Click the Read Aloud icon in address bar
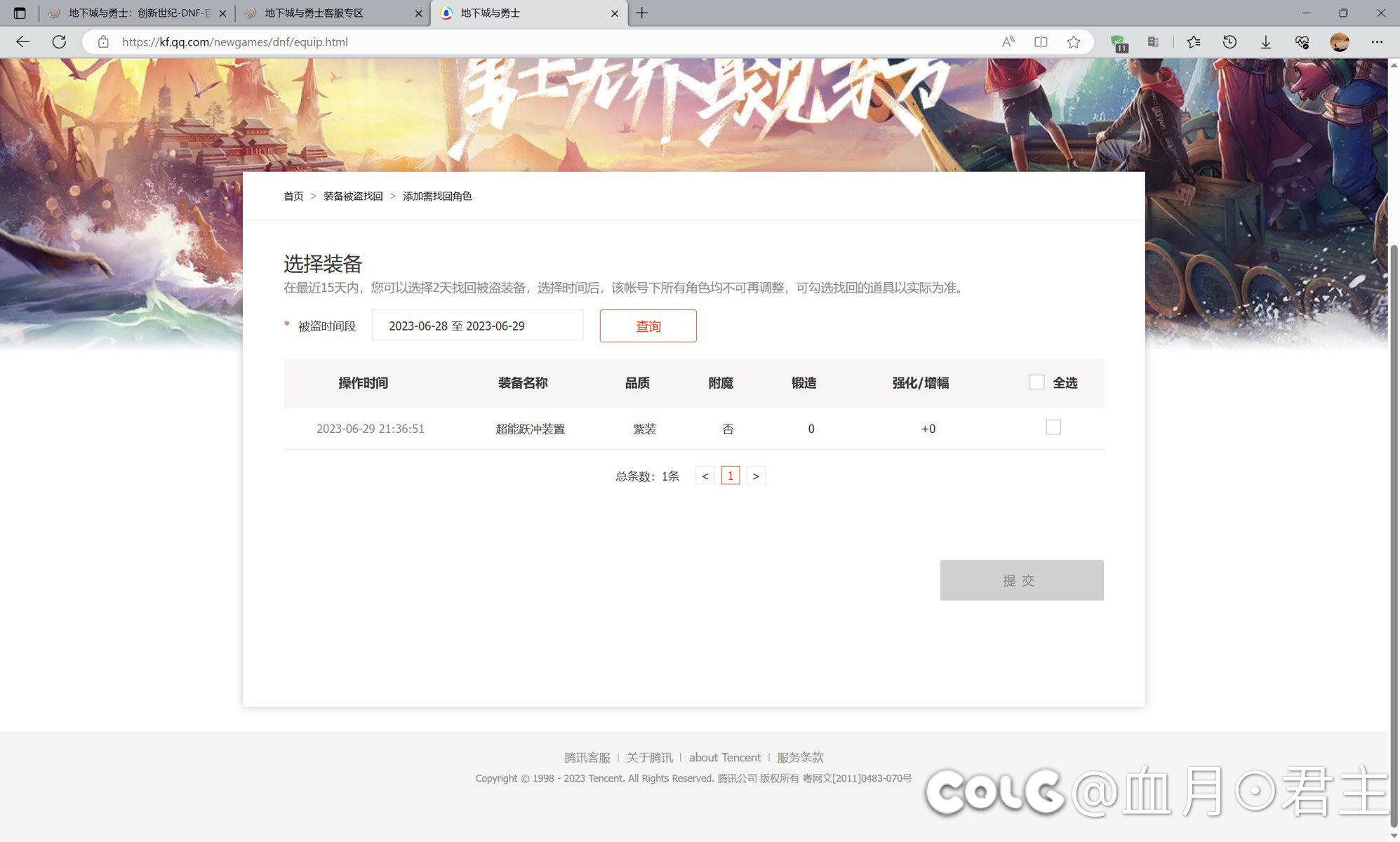This screenshot has height=842, width=1400. point(1008,42)
